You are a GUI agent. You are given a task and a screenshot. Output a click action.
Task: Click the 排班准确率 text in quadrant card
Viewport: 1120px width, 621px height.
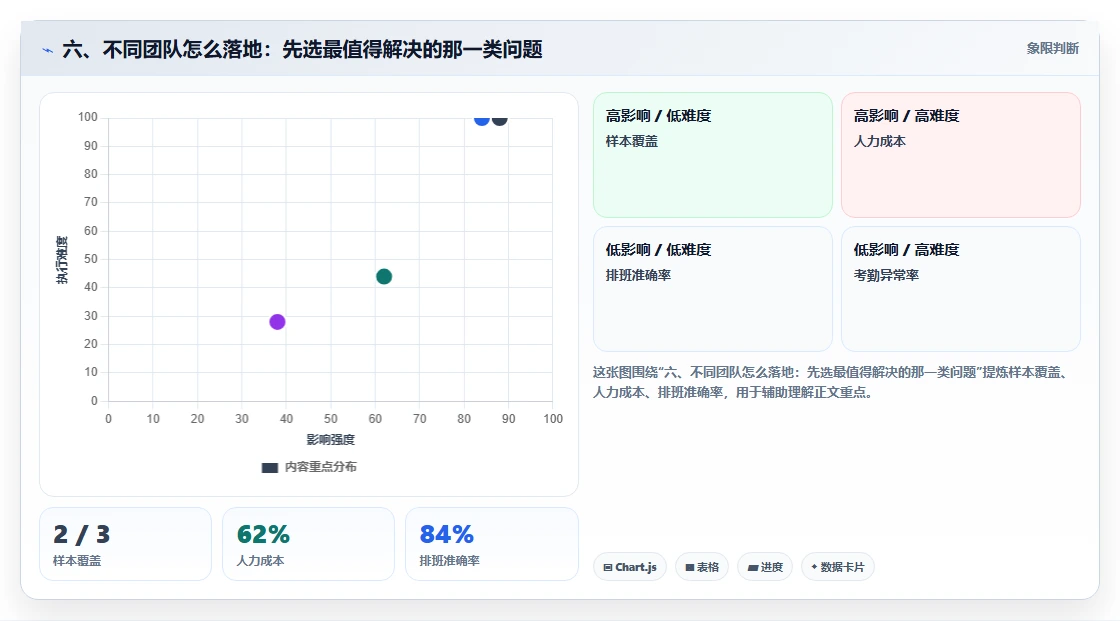coord(638,275)
